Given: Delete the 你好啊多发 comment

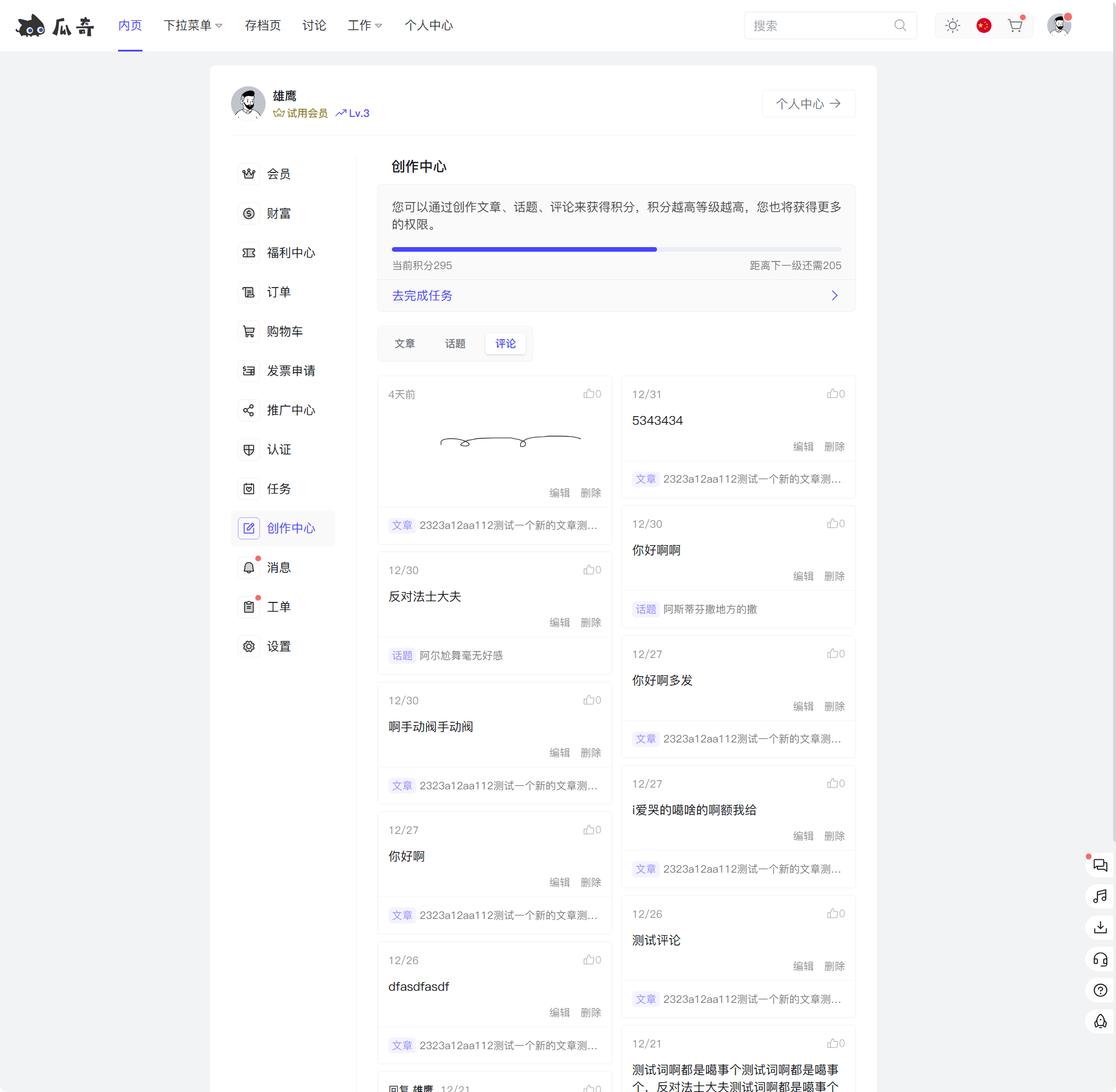Looking at the screenshot, I should (x=834, y=707).
